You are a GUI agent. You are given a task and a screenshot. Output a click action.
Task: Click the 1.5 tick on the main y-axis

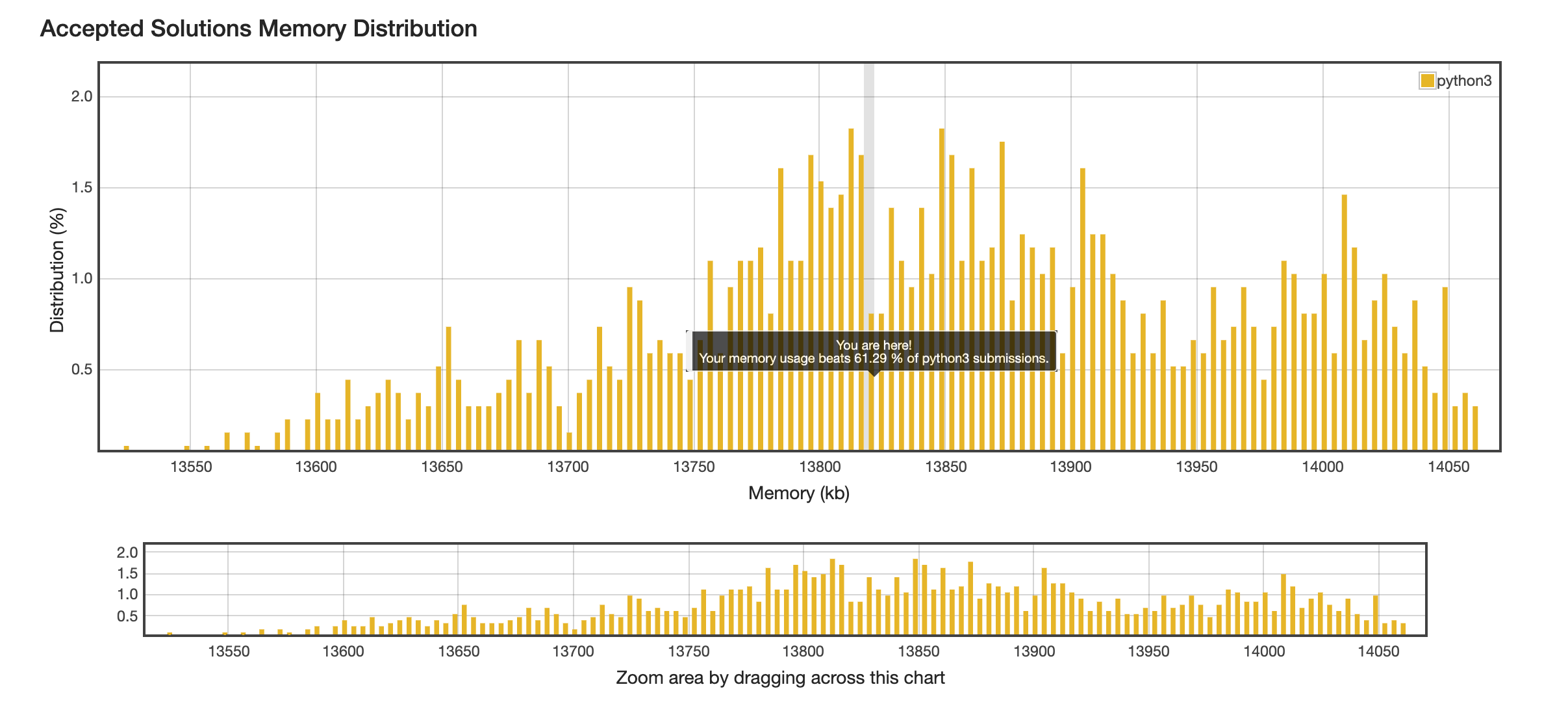(x=82, y=187)
